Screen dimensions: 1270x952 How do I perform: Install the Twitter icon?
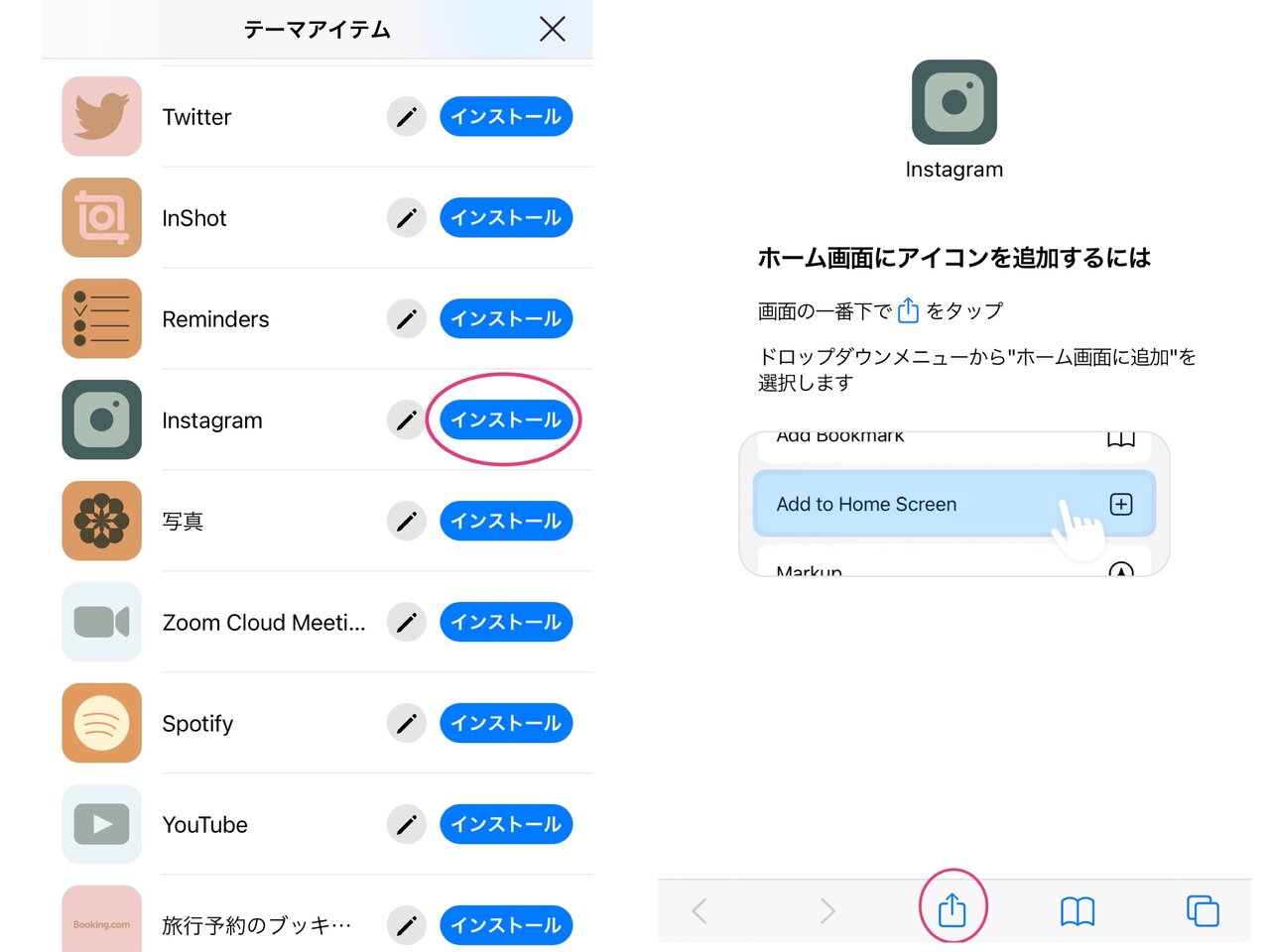(x=506, y=117)
